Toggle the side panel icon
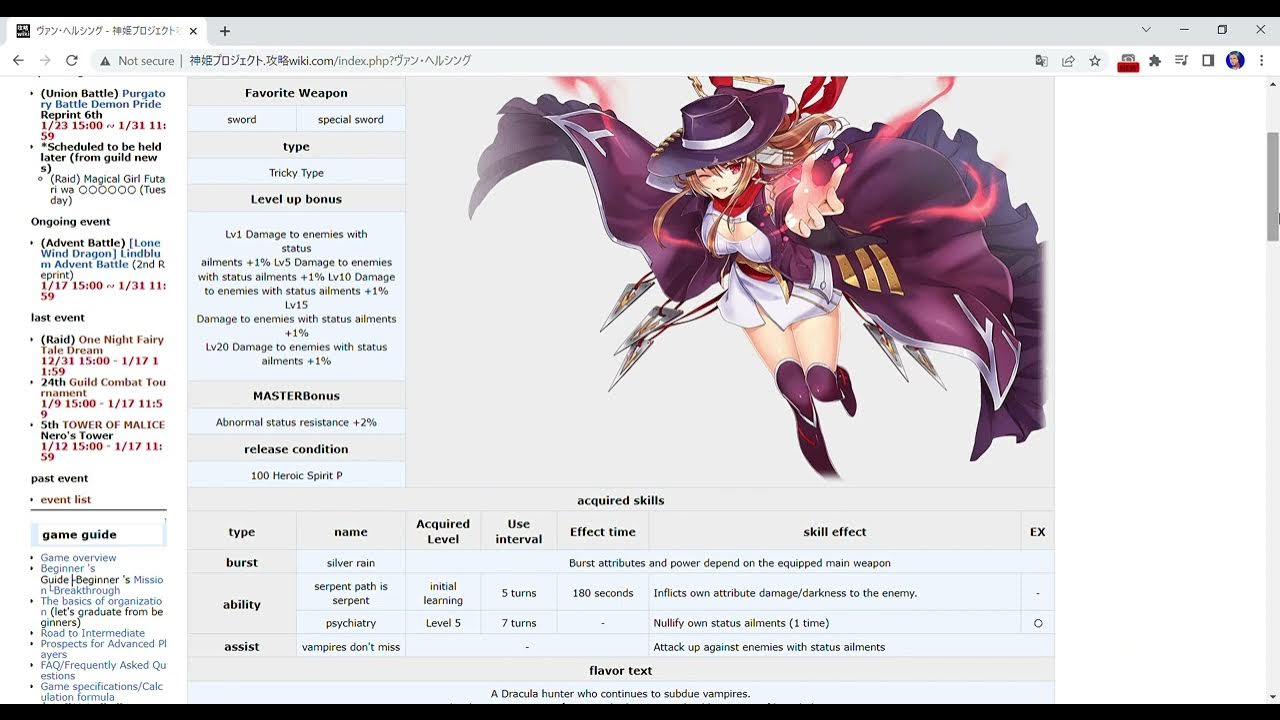 [x=1208, y=61]
